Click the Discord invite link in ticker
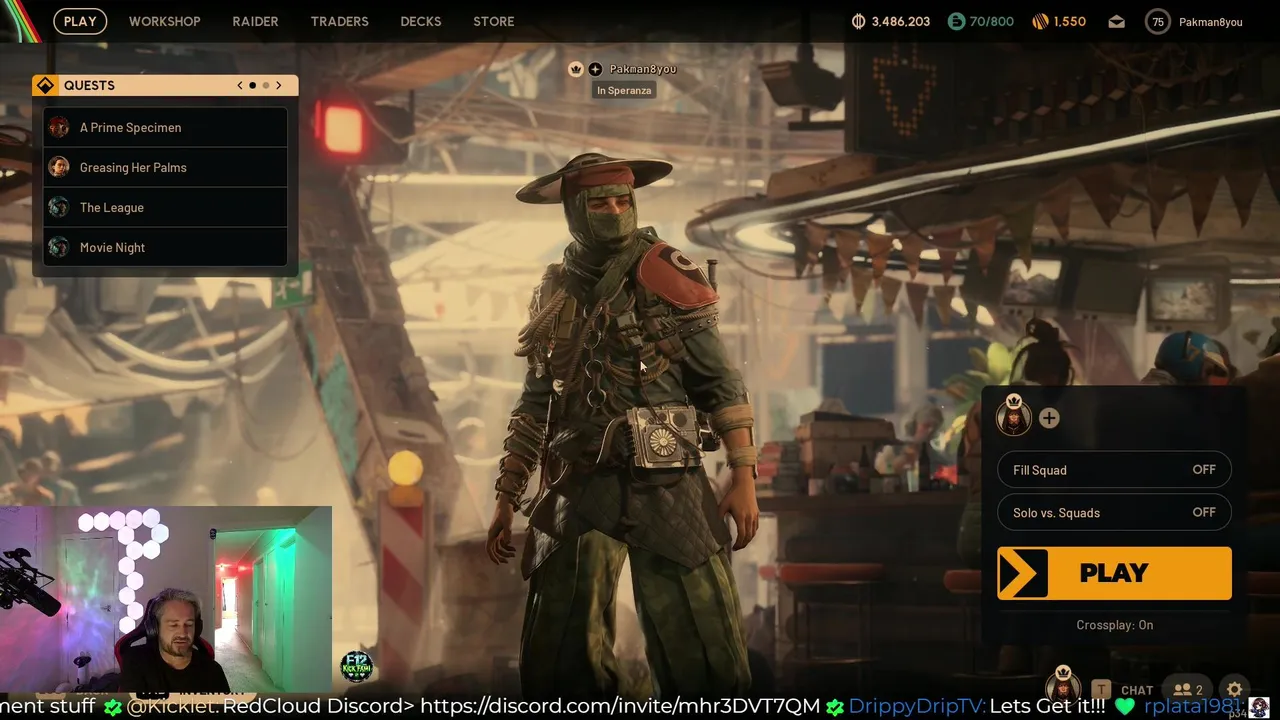1280x720 pixels. [x=620, y=706]
